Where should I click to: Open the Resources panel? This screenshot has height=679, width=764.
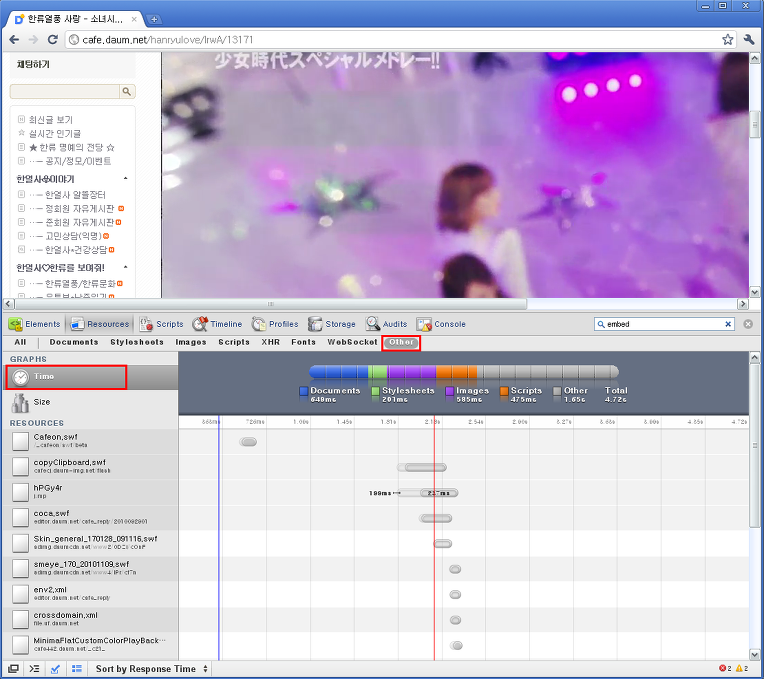pyautogui.click(x=100, y=324)
